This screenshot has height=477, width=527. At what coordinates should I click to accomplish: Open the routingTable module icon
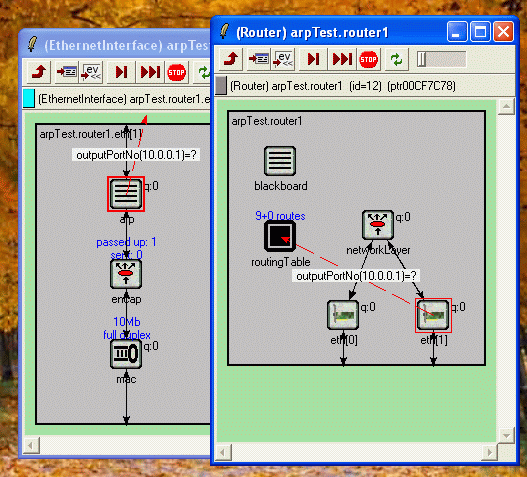coord(280,236)
